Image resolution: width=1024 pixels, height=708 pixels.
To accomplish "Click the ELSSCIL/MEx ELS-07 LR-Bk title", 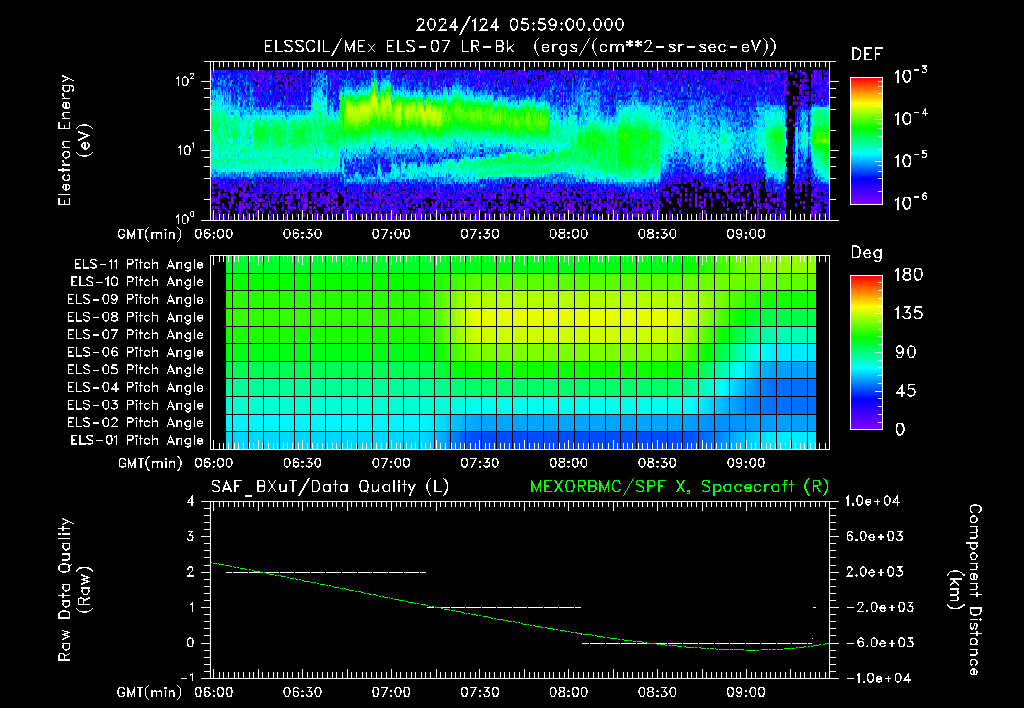I will pyautogui.click(x=389, y=47).
